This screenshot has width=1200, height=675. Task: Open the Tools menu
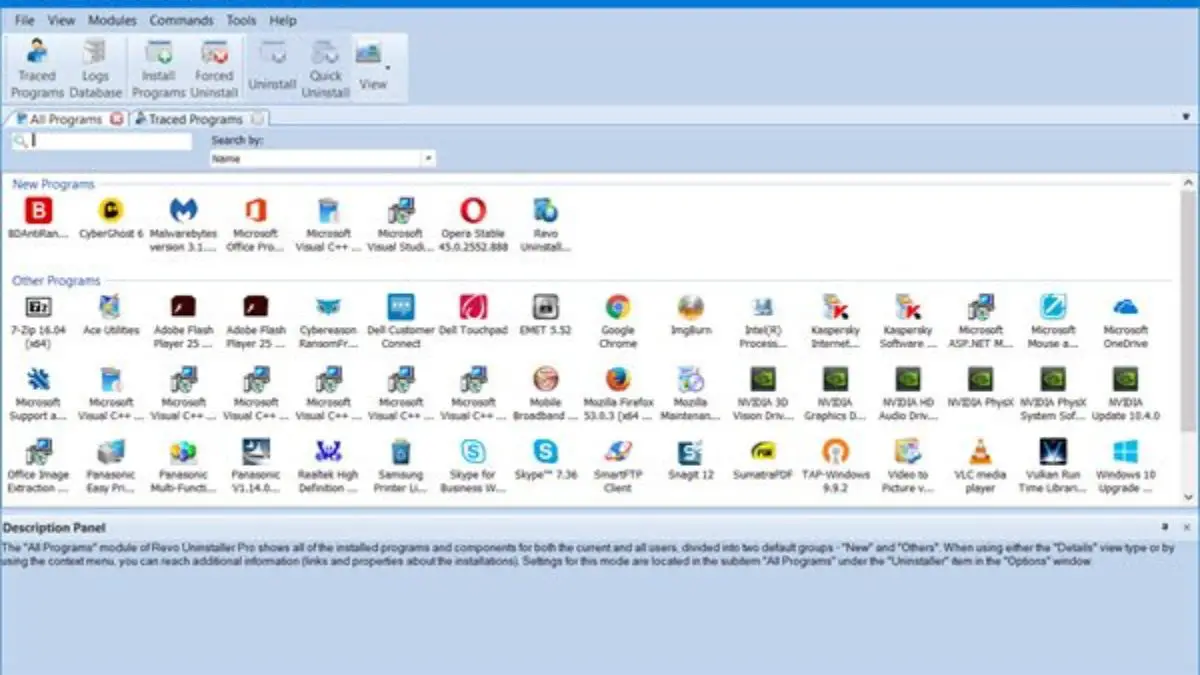coord(241,20)
